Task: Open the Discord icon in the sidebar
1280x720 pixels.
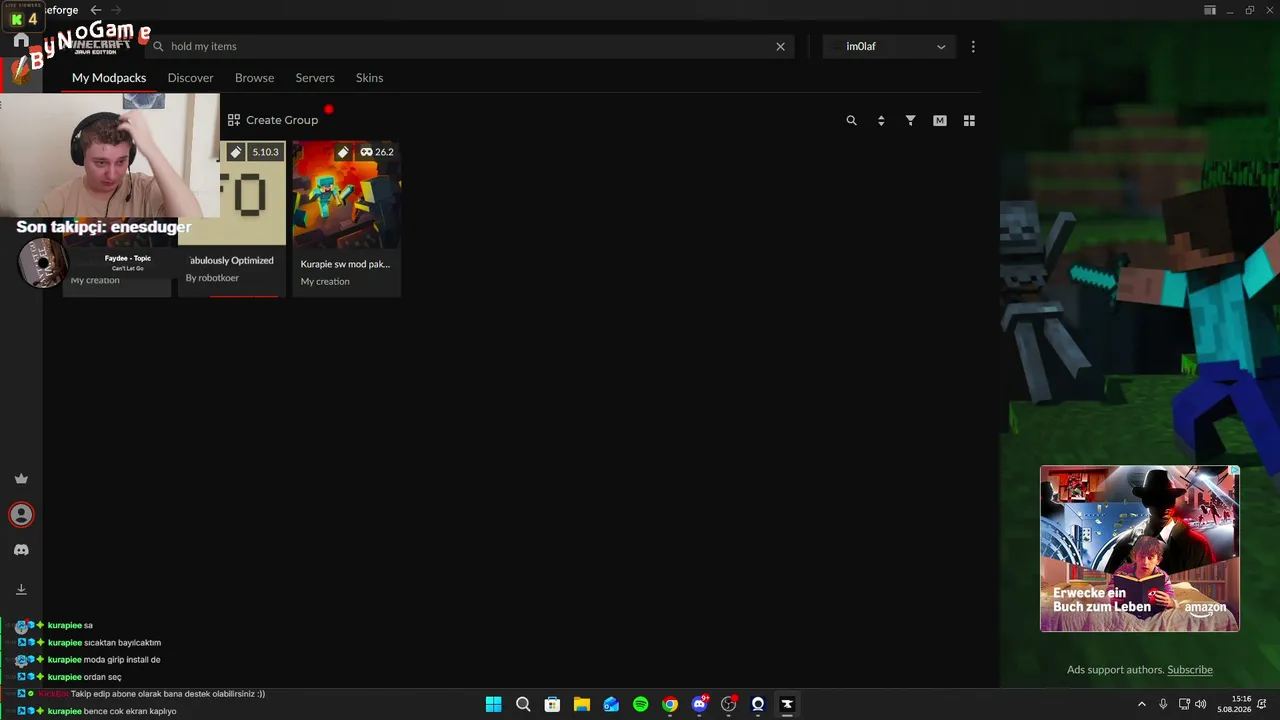Action: pyautogui.click(x=21, y=550)
